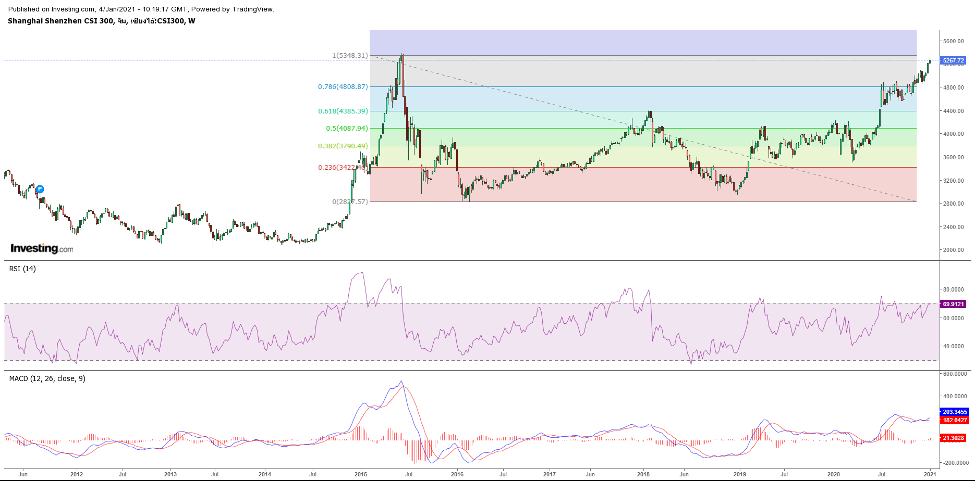Click the blue flag marker on chart
The width and height of the screenshot is (977, 481).
coord(41,187)
